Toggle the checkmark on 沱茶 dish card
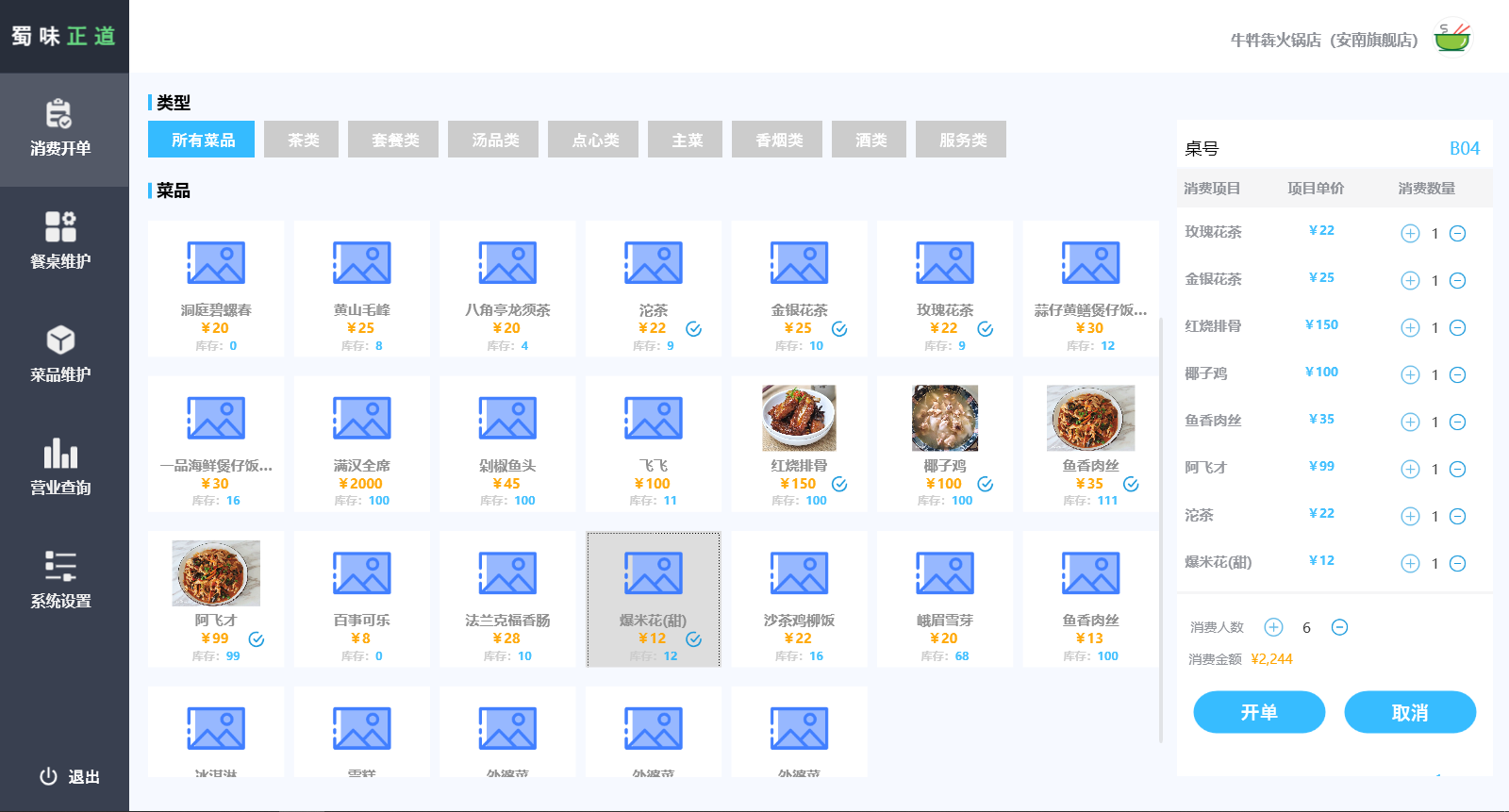This screenshot has height=812, width=1509. (693, 329)
